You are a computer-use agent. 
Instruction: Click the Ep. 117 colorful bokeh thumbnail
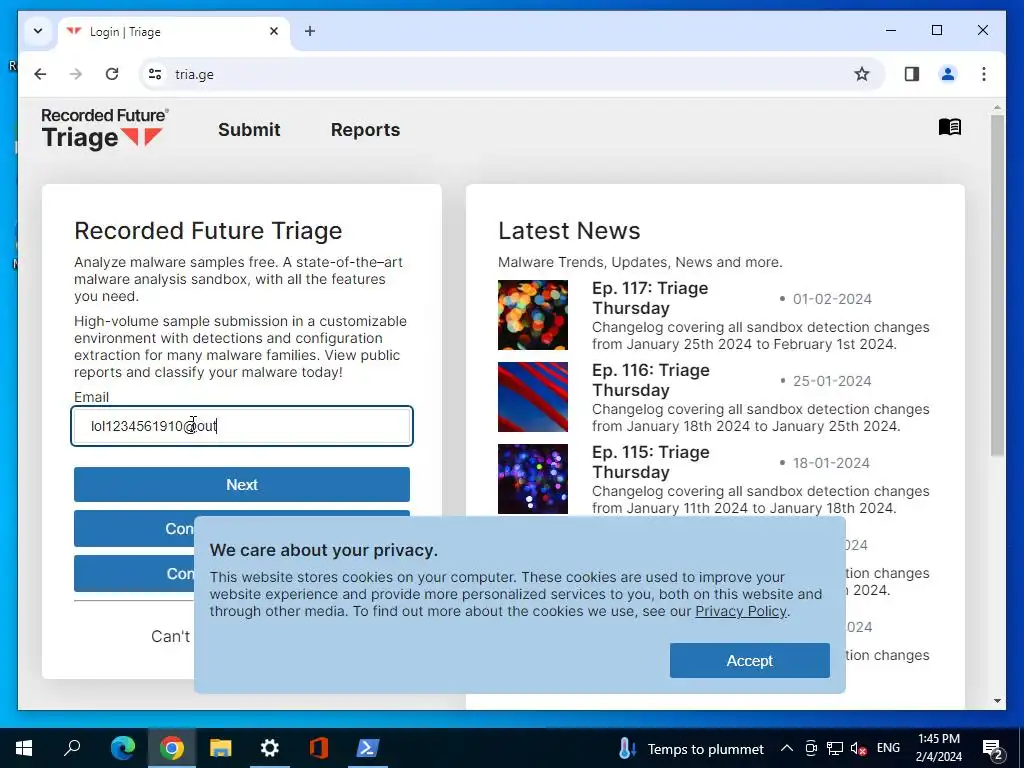[533, 315]
